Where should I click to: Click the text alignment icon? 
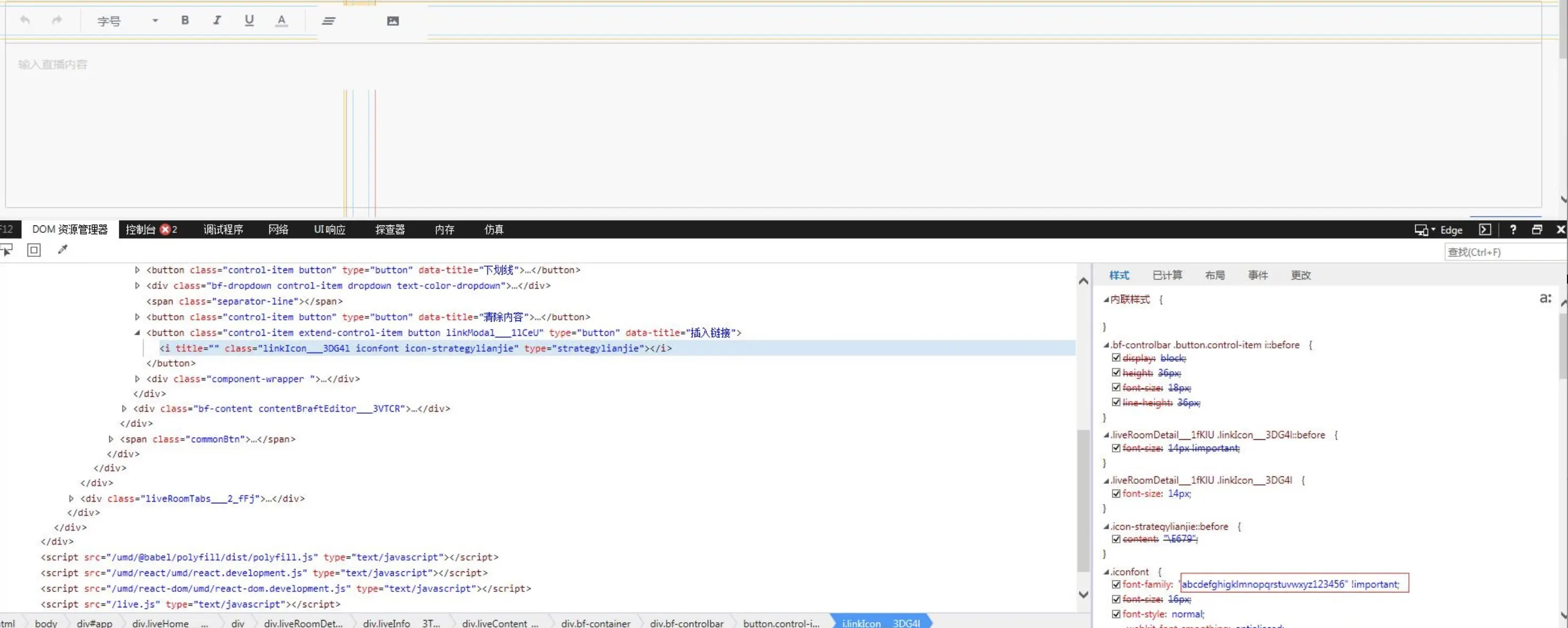tap(329, 21)
